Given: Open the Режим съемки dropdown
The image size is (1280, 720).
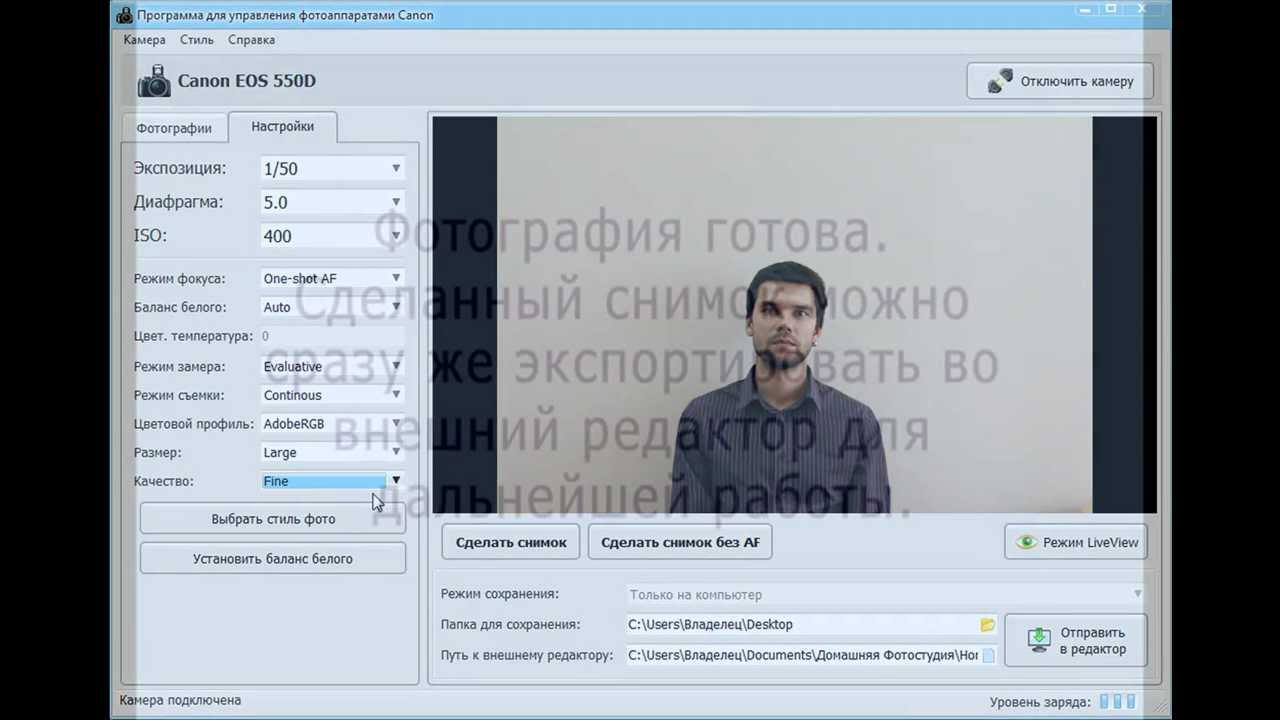Looking at the screenshot, I should [332, 395].
